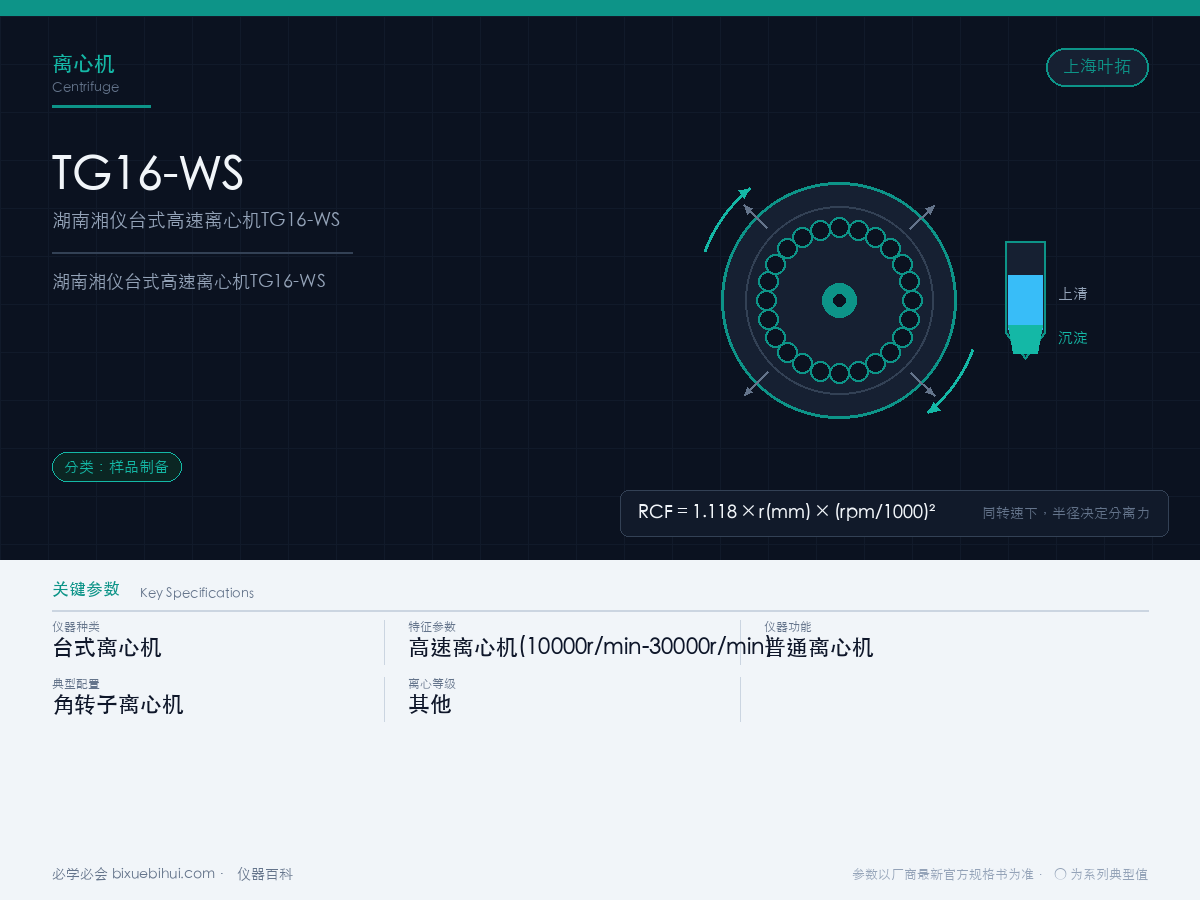Click the centrifuge rotor center hub
The height and width of the screenshot is (900, 1200).
839,300
